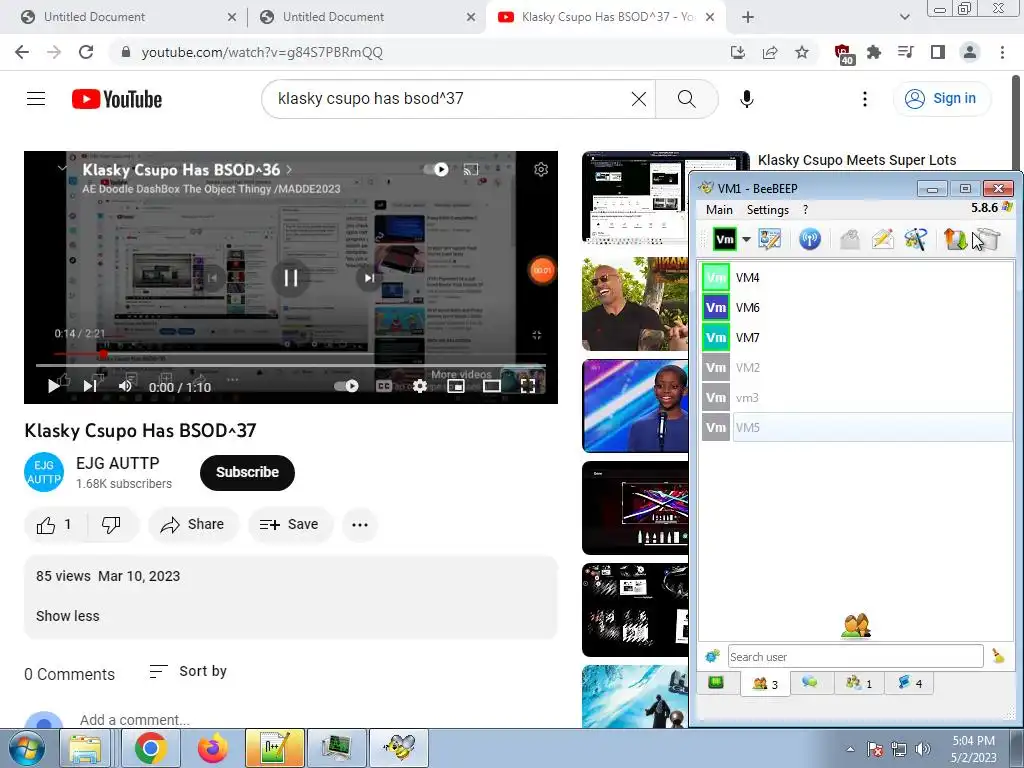
Task: Open the Settings menu in BeeBEEP
Action: pyautogui.click(x=767, y=210)
